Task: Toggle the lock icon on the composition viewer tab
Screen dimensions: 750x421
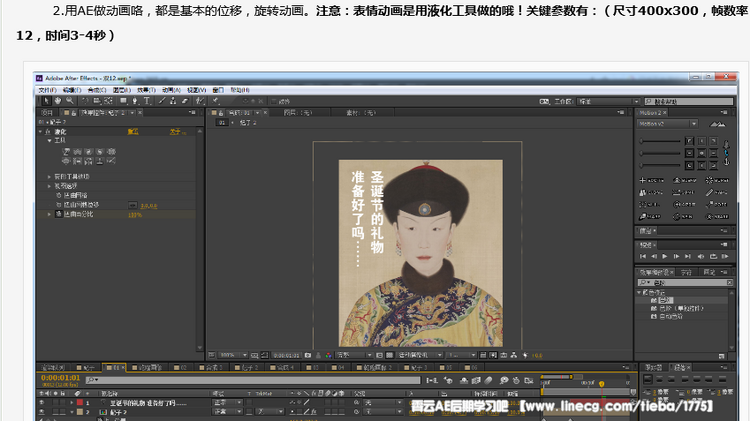Action: pos(221,113)
